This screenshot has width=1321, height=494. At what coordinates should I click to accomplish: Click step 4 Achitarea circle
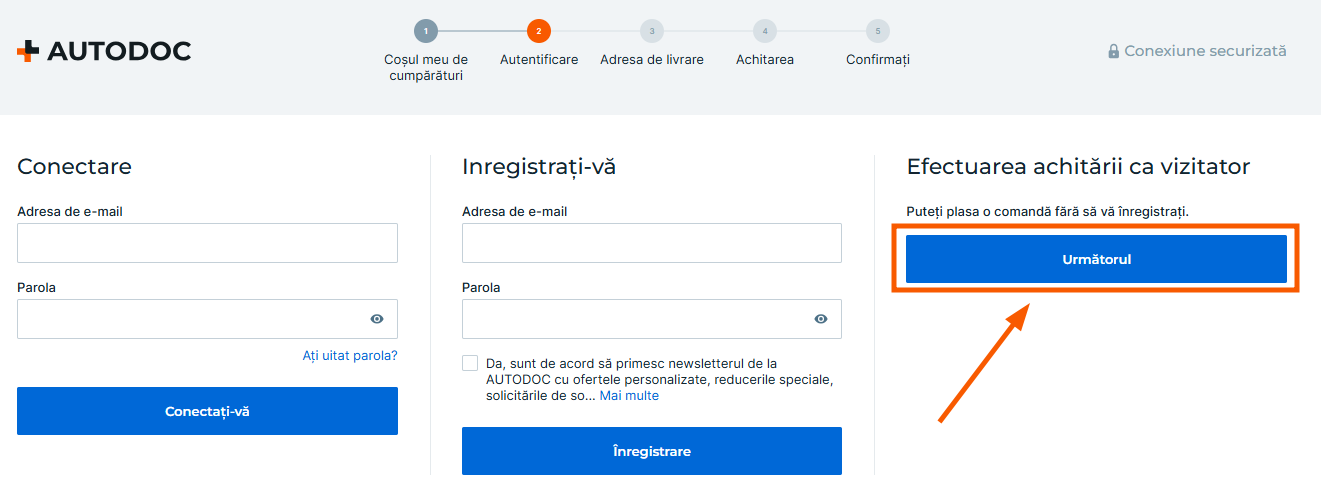click(x=765, y=31)
